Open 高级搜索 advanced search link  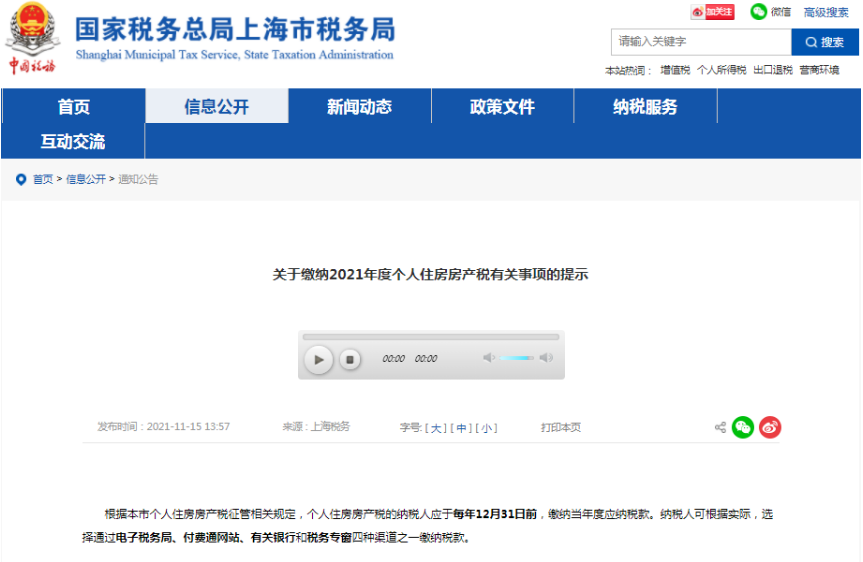826,12
